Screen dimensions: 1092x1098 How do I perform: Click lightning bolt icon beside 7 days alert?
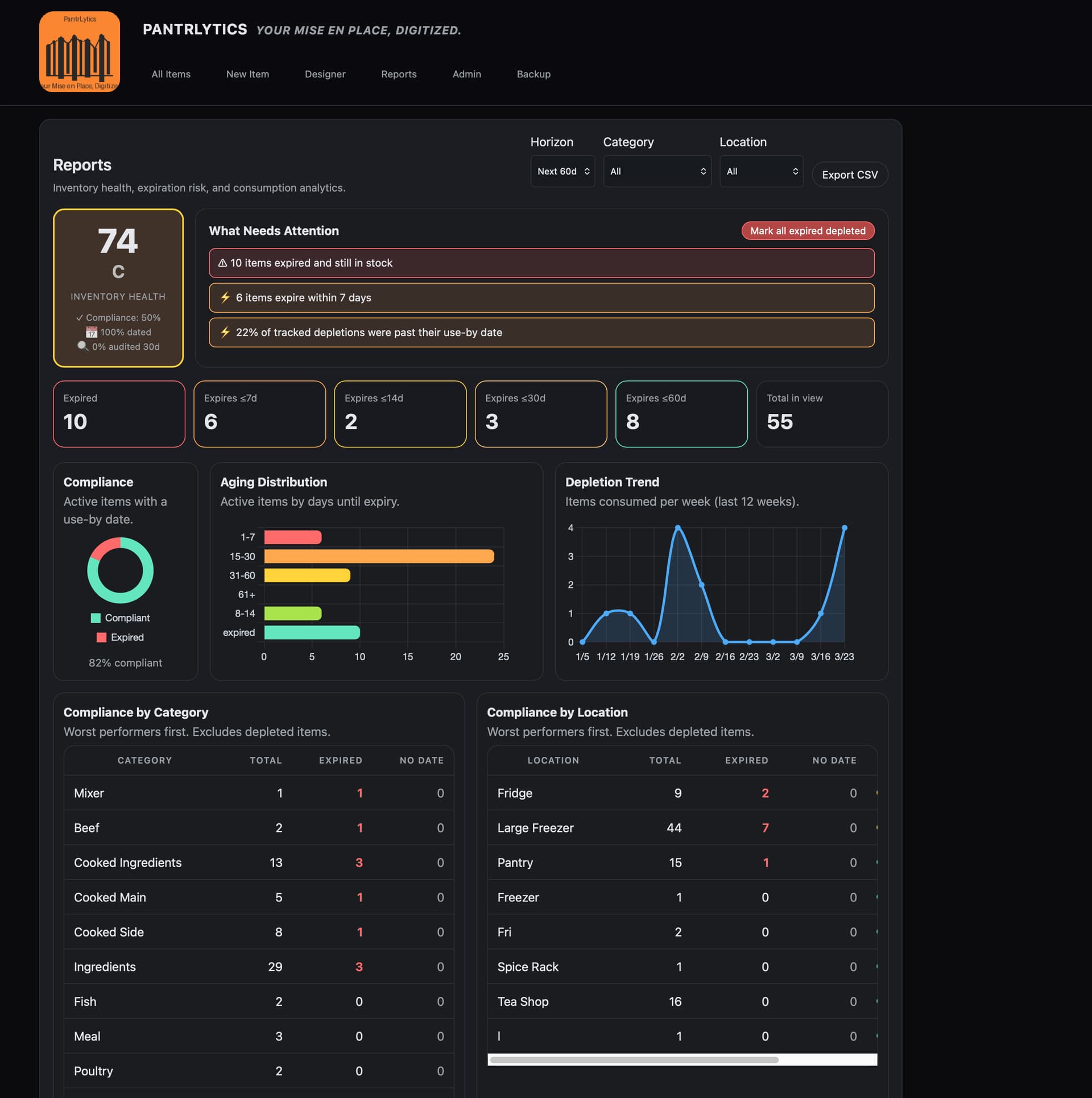(x=225, y=297)
